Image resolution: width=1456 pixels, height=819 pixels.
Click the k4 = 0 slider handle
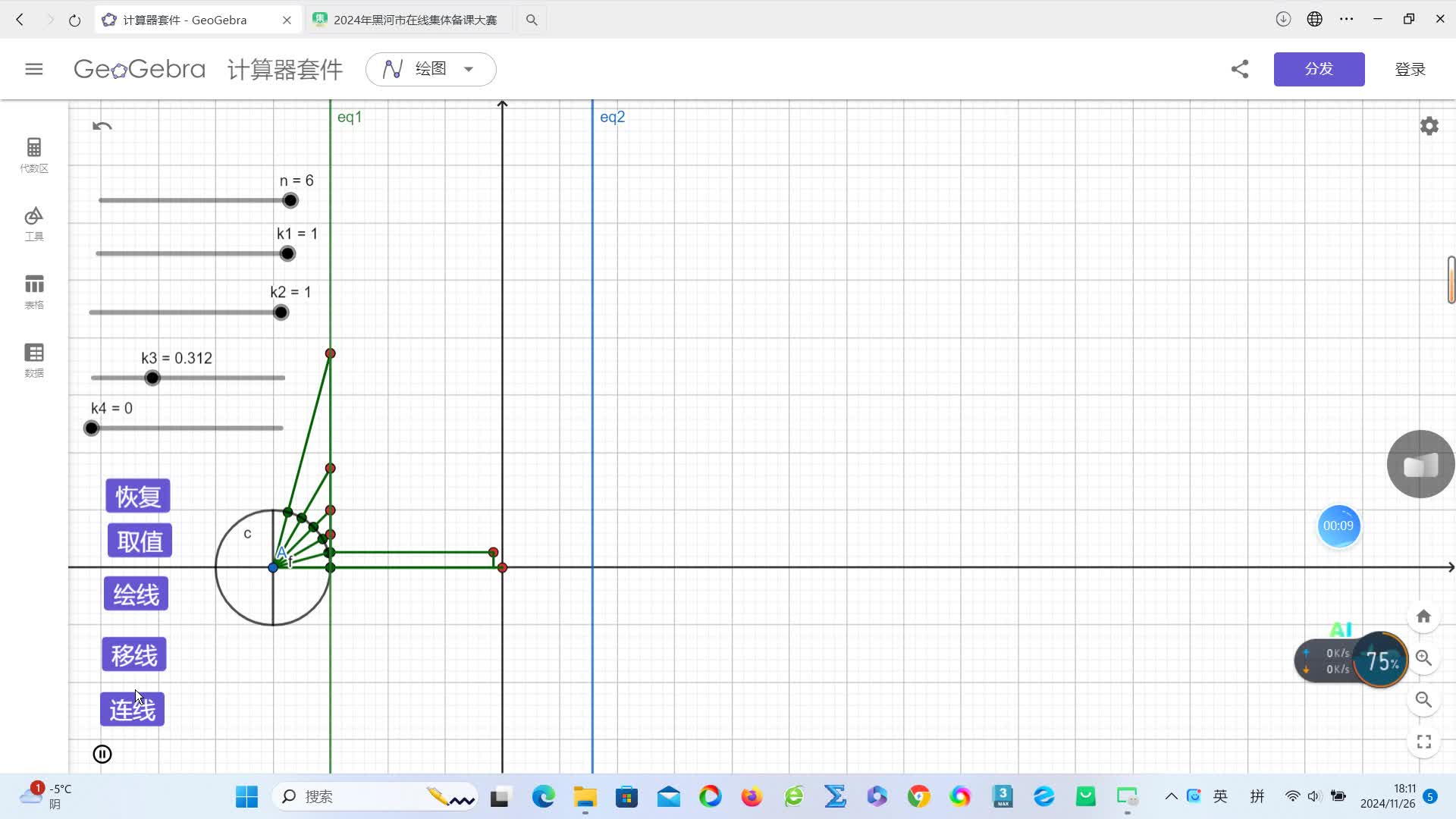92,428
